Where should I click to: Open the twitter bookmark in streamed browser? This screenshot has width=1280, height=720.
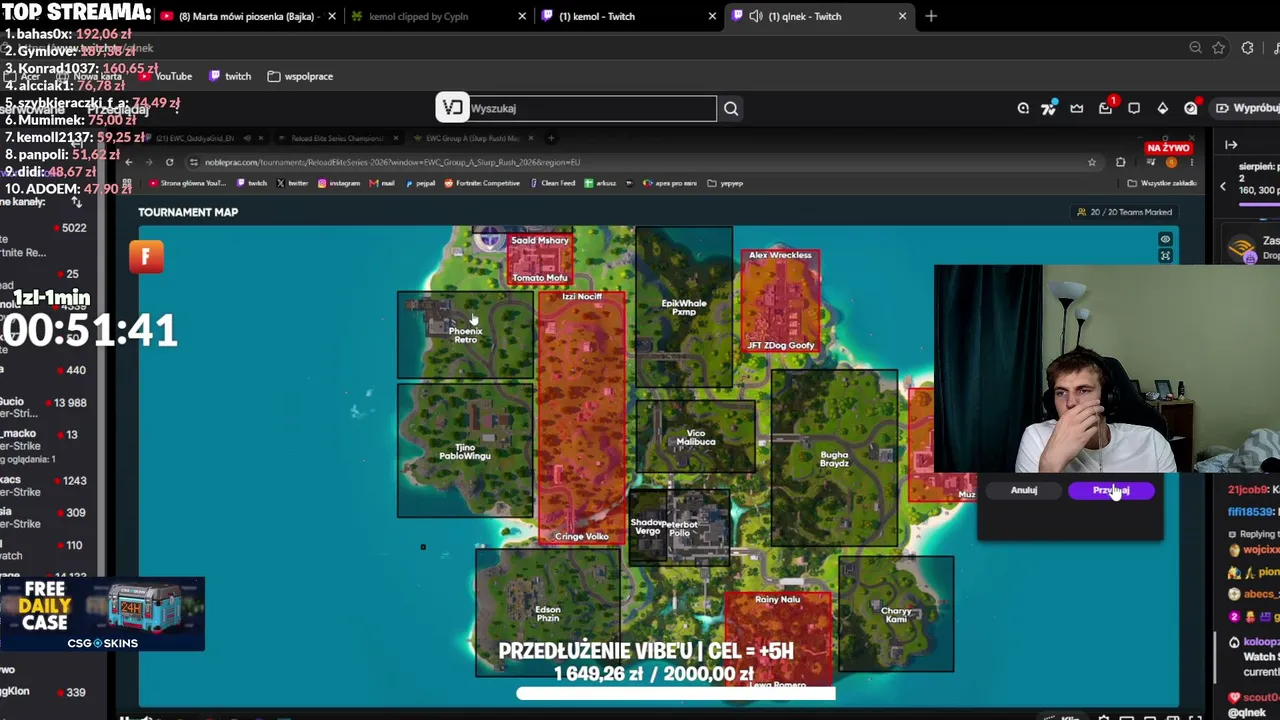click(x=293, y=183)
